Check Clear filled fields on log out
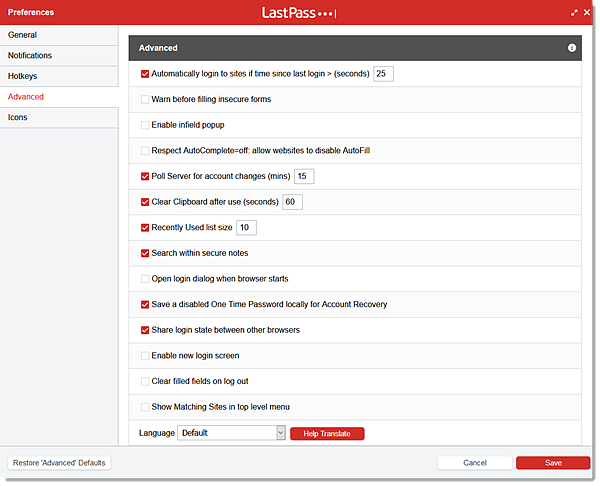 [x=145, y=382]
